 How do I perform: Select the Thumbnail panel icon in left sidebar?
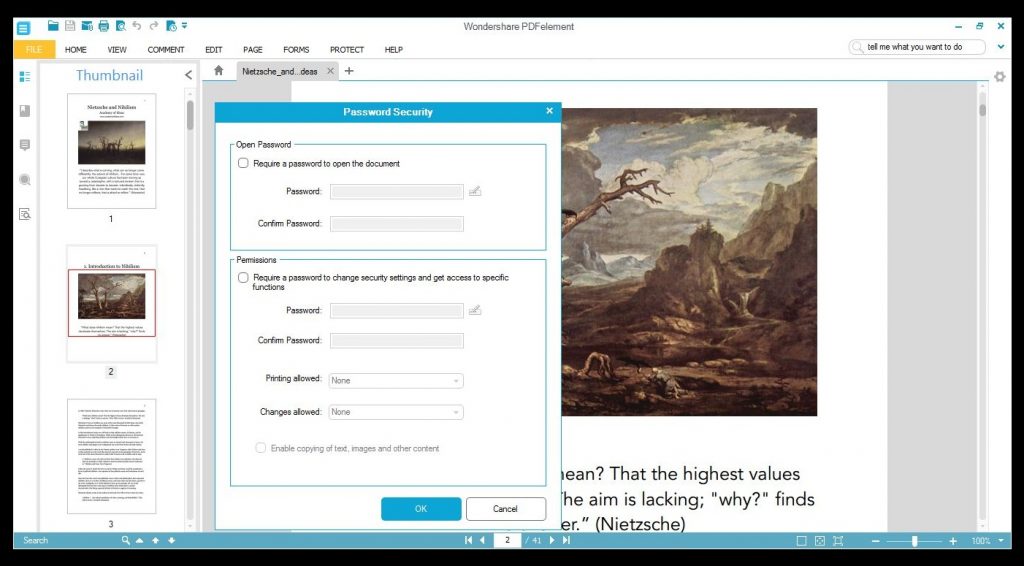coord(25,76)
